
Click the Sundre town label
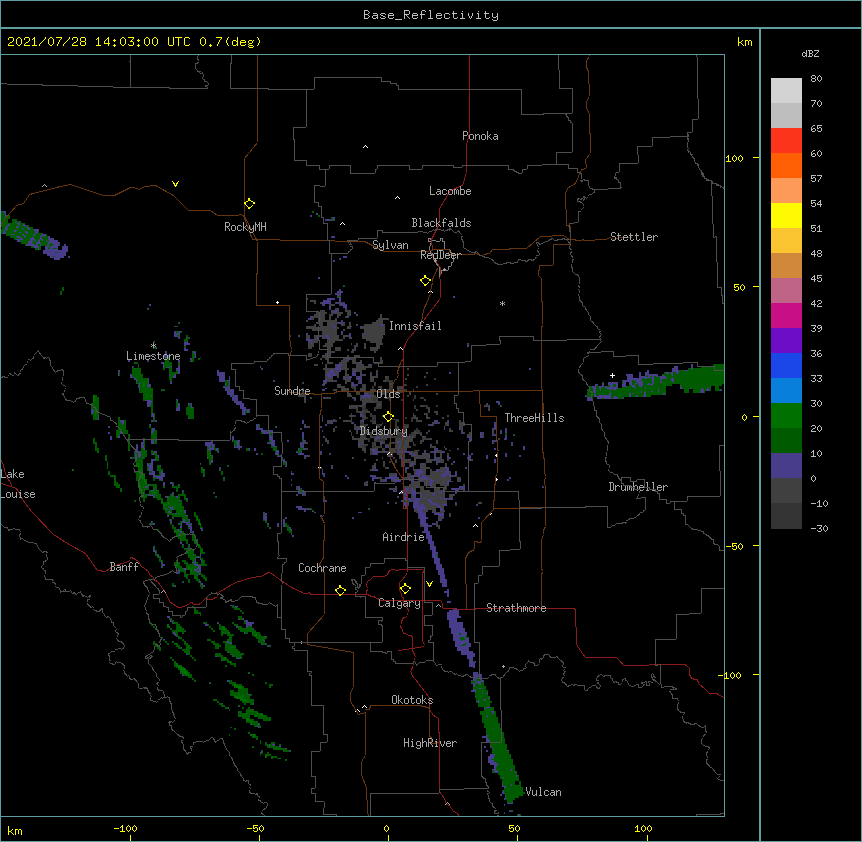click(x=292, y=391)
